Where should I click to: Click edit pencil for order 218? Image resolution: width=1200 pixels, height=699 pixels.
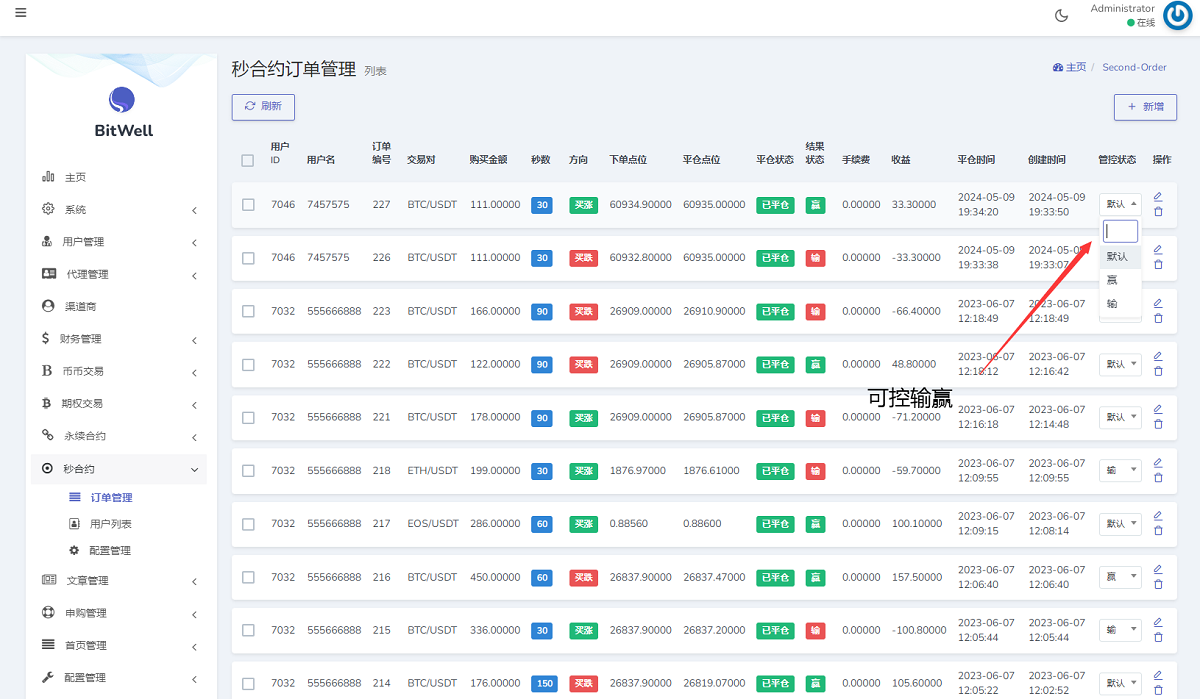click(x=1158, y=463)
